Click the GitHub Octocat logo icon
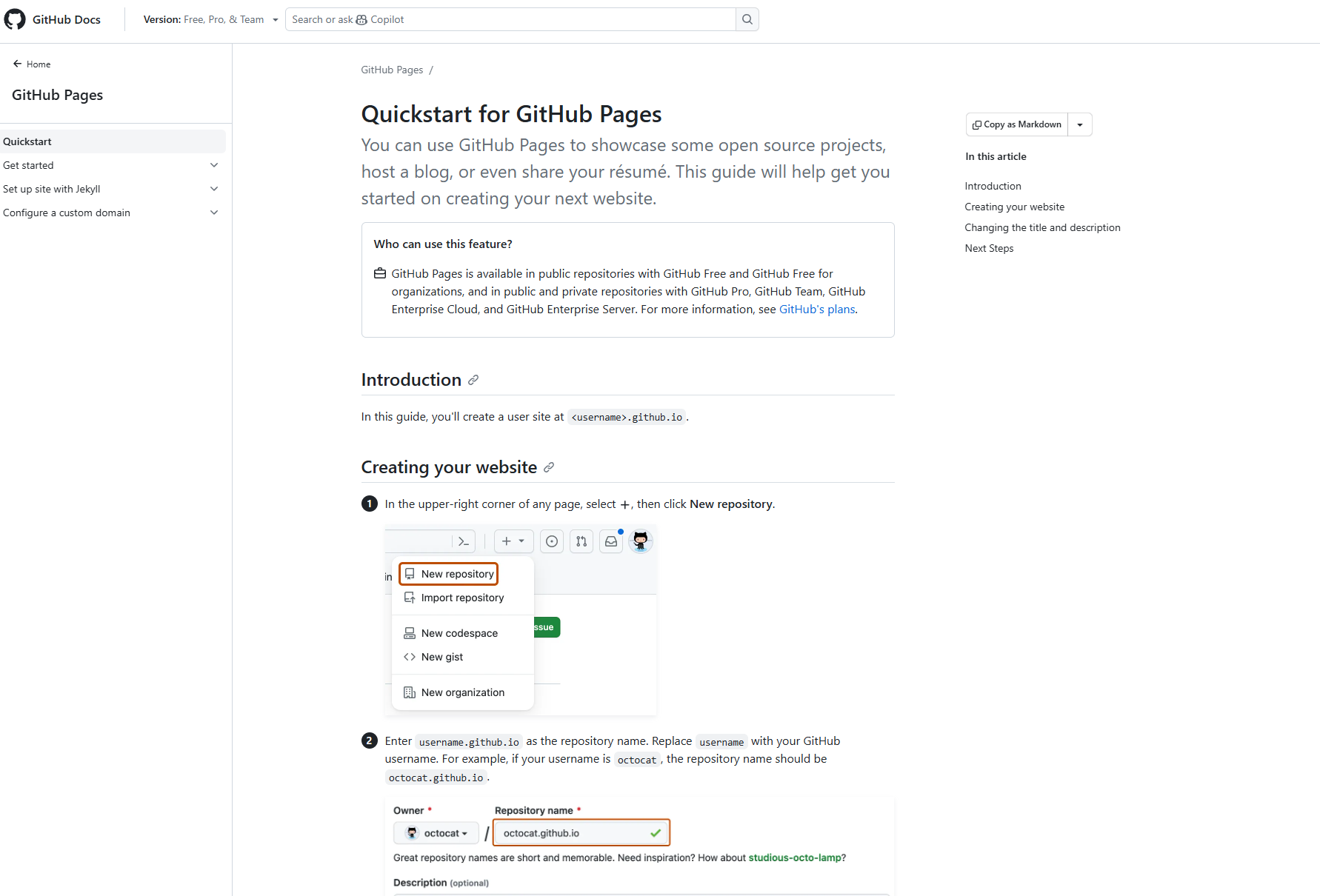1320x896 pixels. tap(15, 19)
